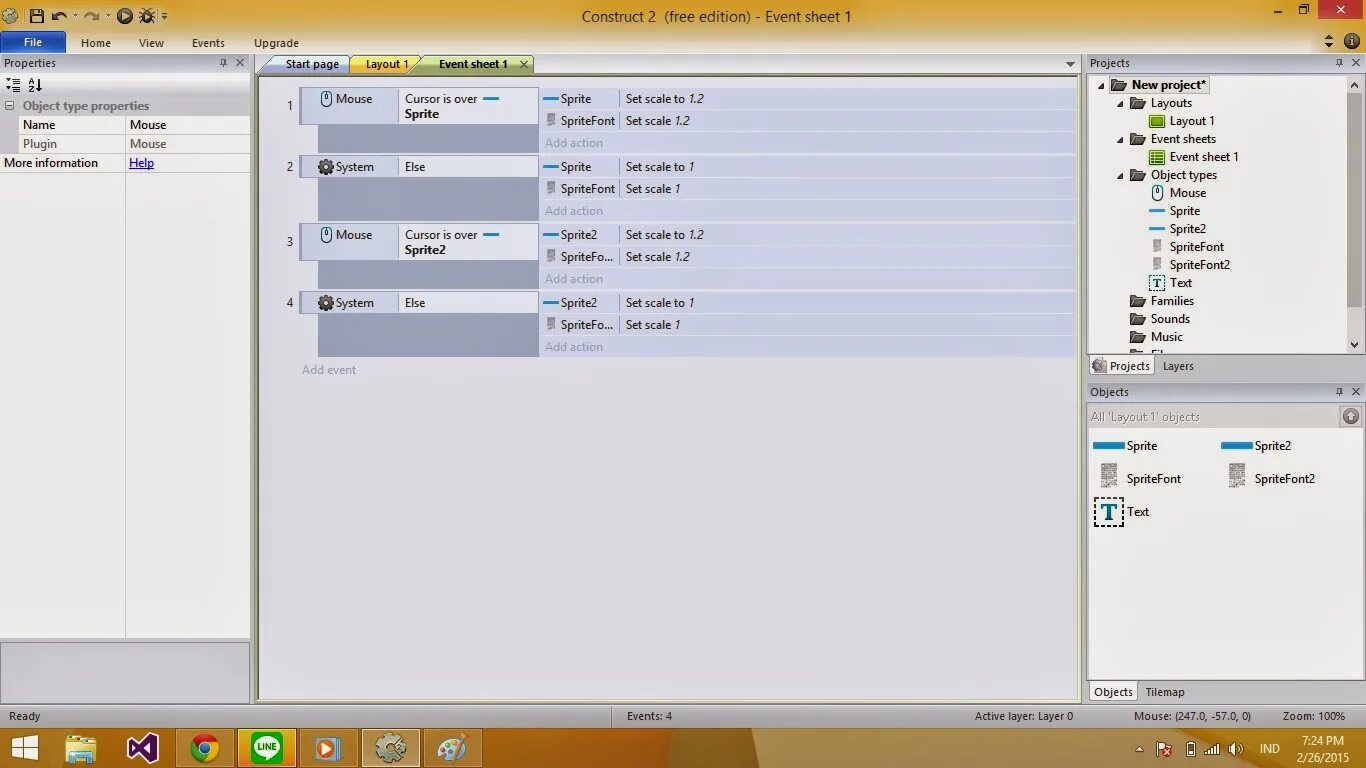The image size is (1366, 768).
Task: Collapse the Event sheets folder
Action: click(1120, 140)
